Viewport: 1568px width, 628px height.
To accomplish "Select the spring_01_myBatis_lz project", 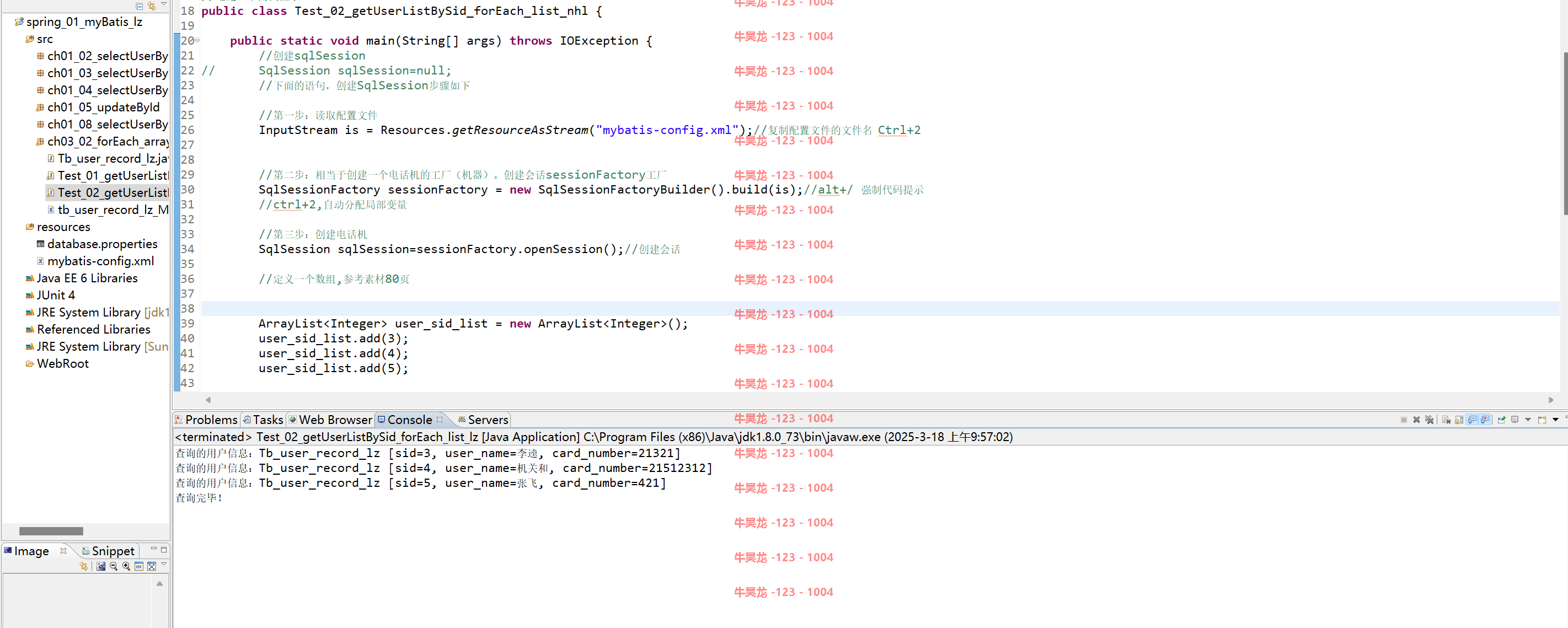I will (78, 22).
